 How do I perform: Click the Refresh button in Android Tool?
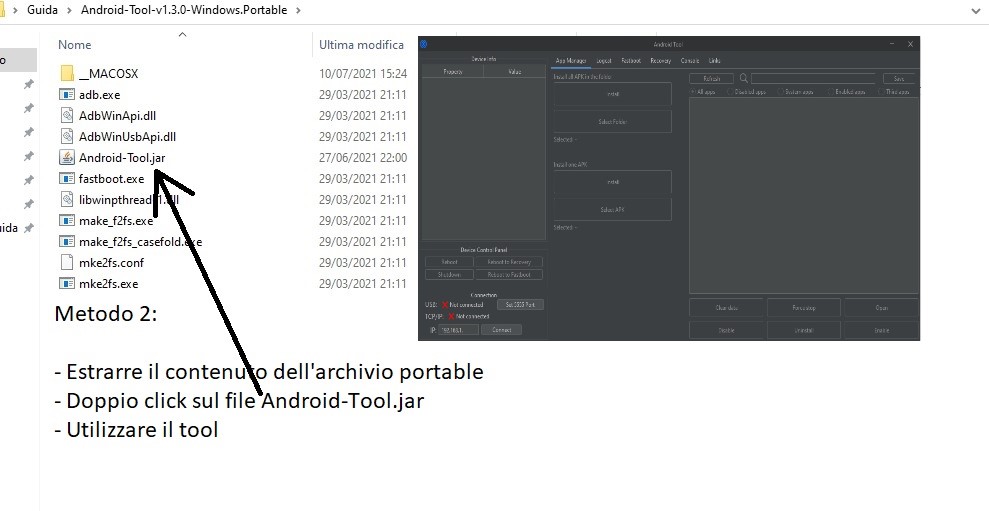[x=711, y=79]
